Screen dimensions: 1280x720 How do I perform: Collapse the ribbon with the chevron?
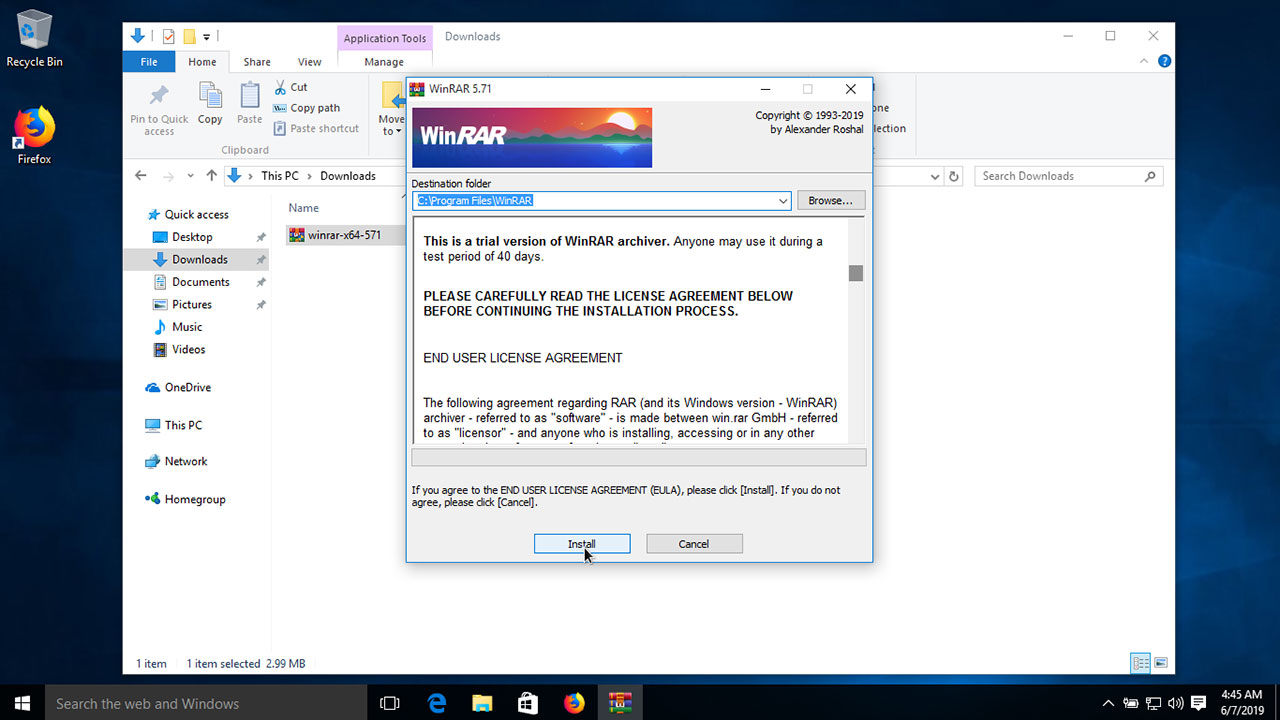pos(1146,62)
